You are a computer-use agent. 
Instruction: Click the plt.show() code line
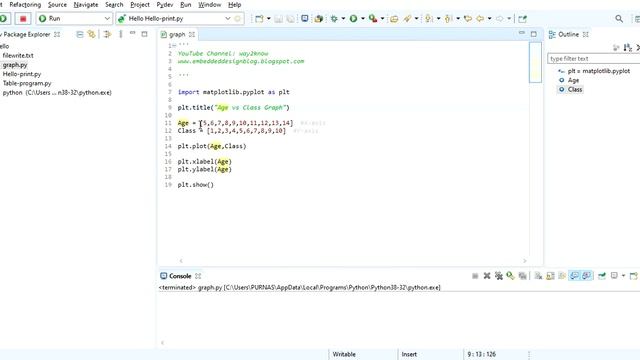(x=196, y=185)
